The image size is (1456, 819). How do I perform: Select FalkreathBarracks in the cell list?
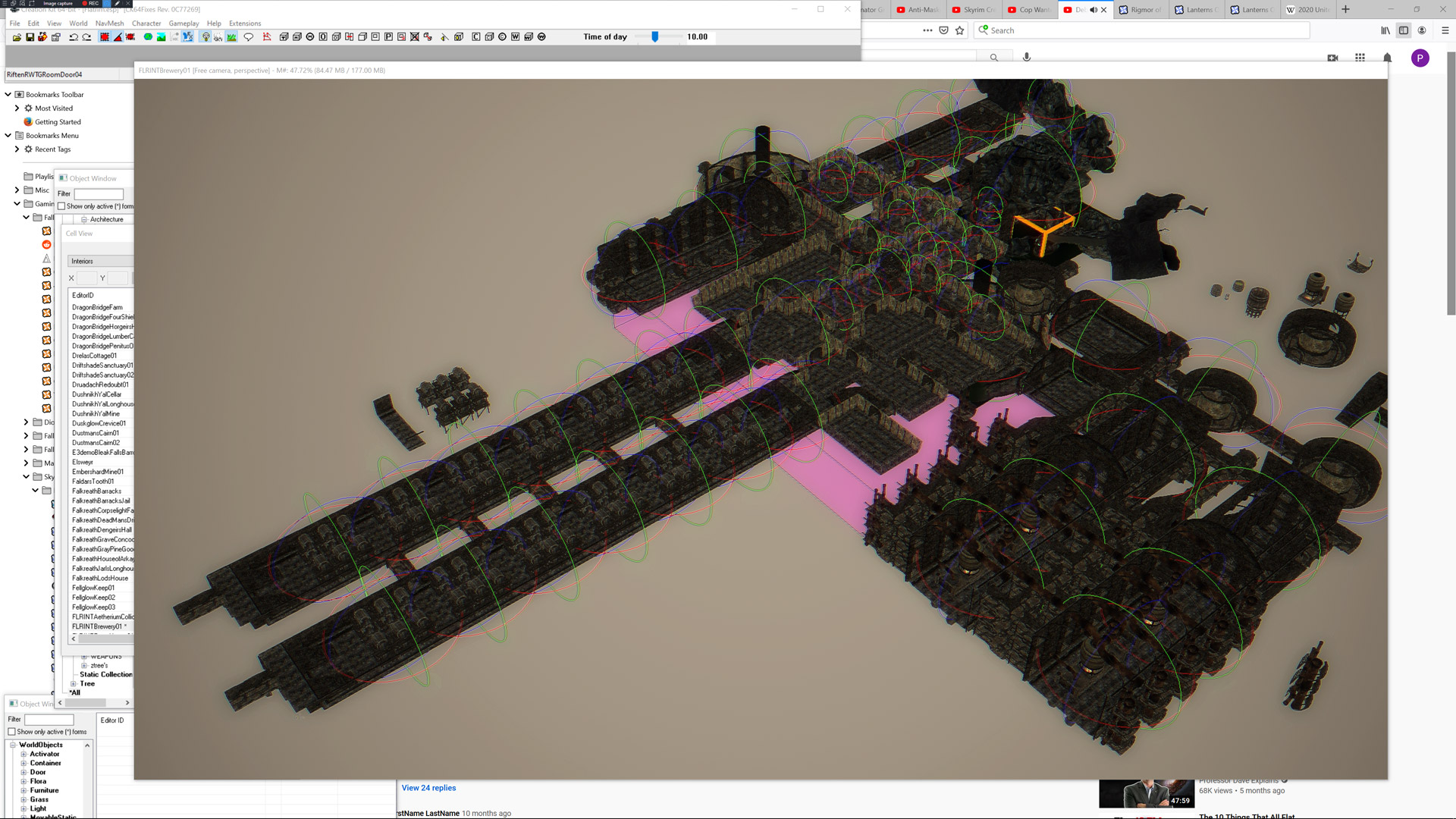pyautogui.click(x=96, y=491)
